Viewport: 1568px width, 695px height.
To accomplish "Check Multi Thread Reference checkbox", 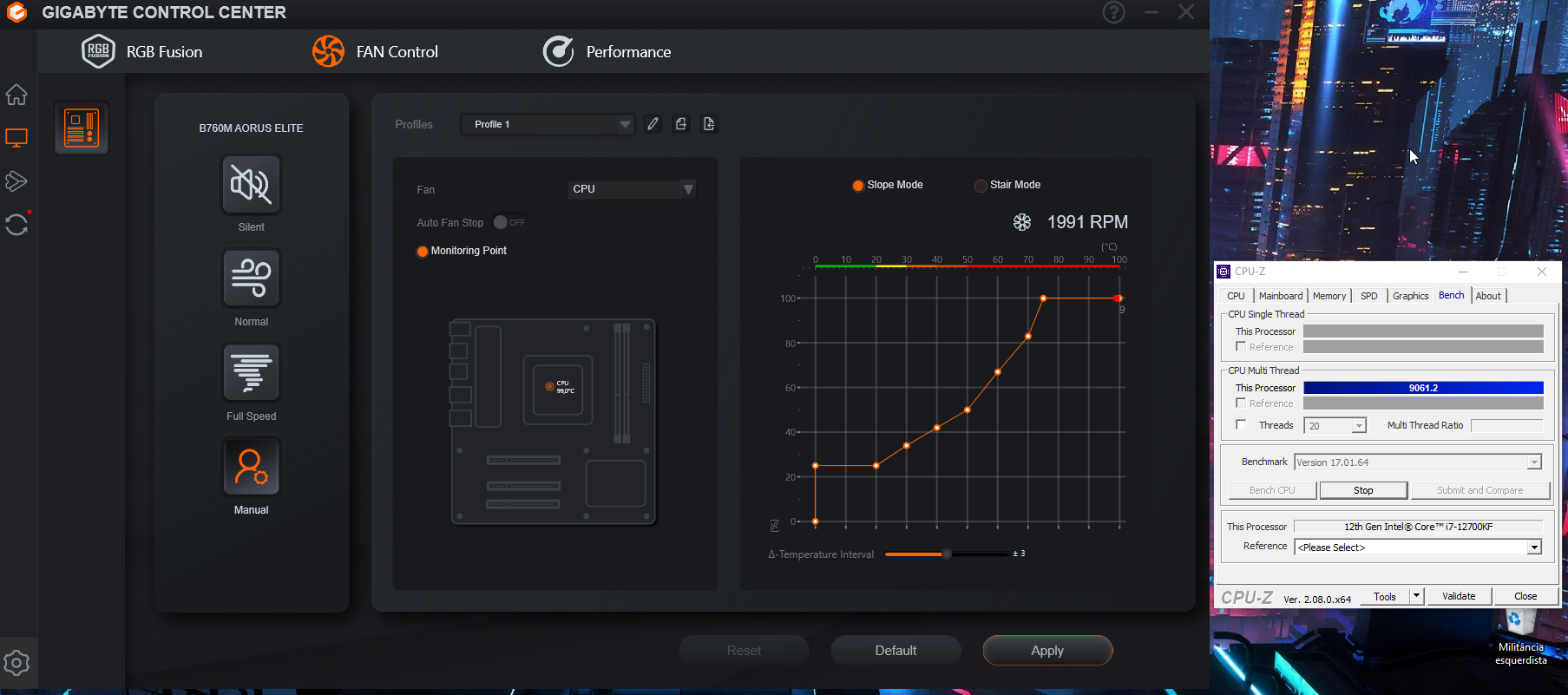I will pos(1241,403).
